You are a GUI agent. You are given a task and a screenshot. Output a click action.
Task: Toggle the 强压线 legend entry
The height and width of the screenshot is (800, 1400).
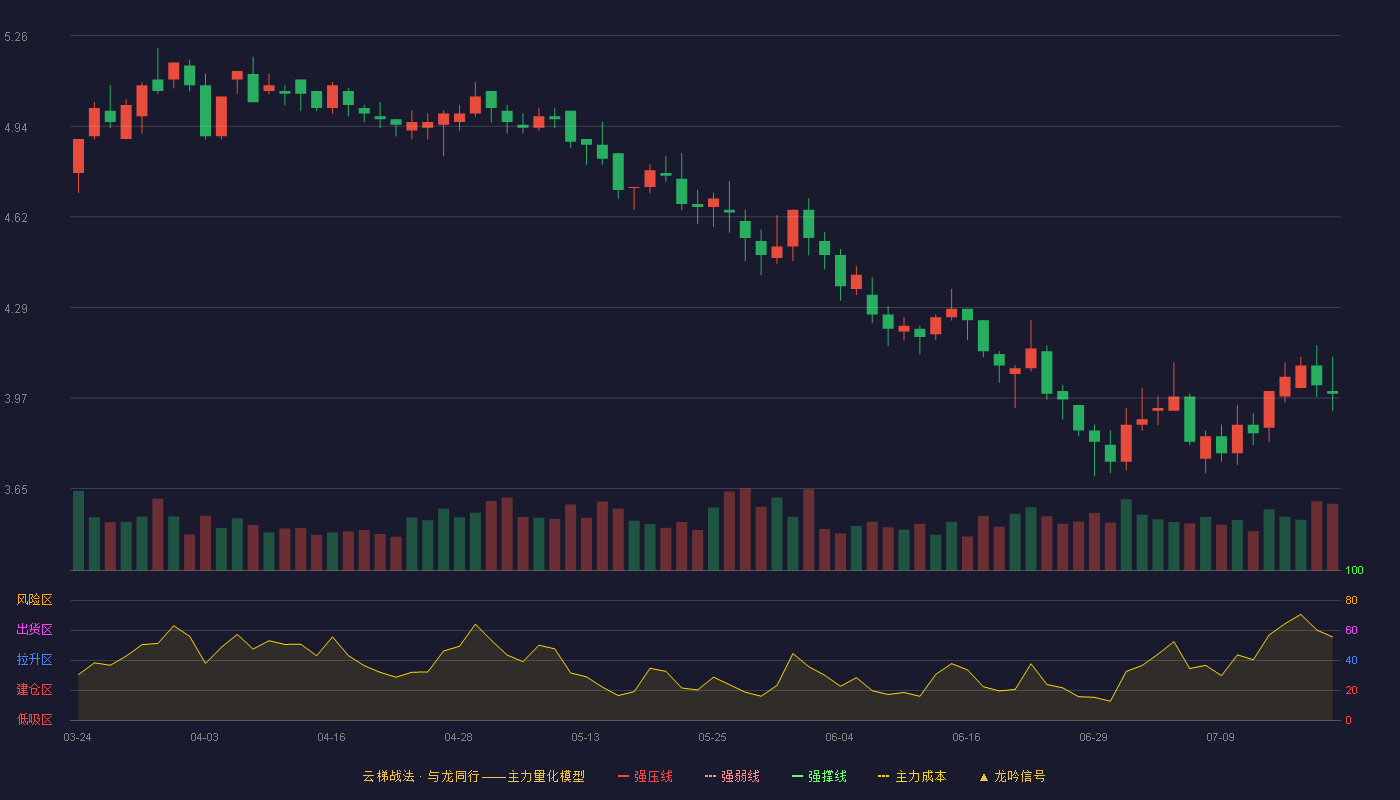coord(645,776)
